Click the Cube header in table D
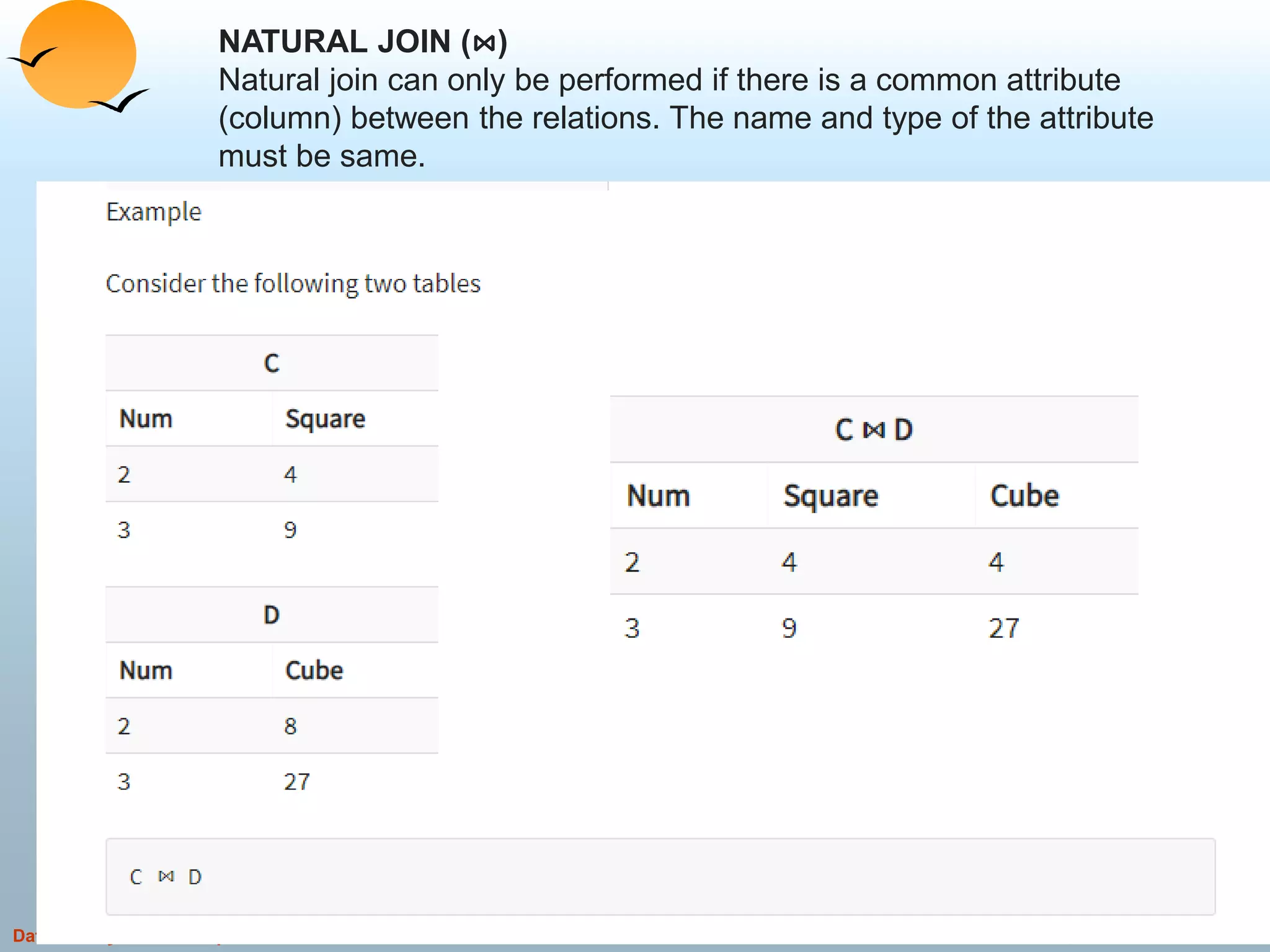The height and width of the screenshot is (952, 1270). tap(314, 671)
